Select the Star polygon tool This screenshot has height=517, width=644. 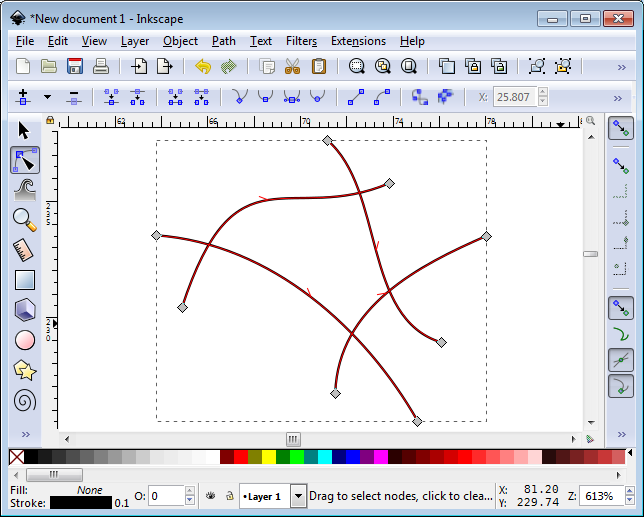(x=25, y=370)
